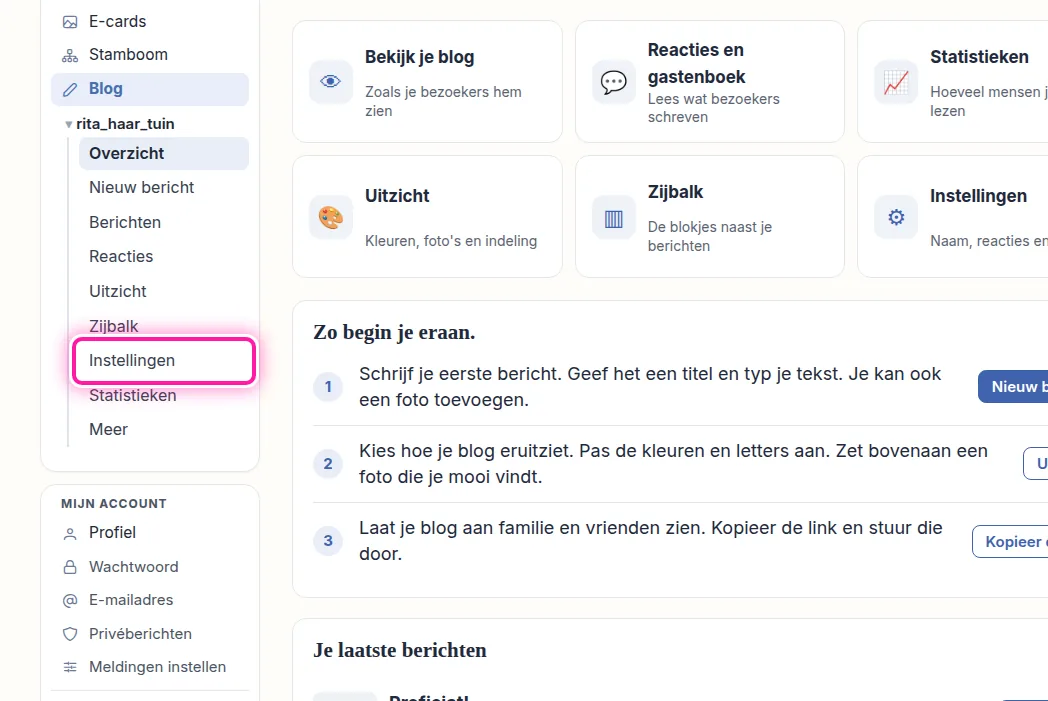Open Stamboom in the sidebar

point(150,55)
